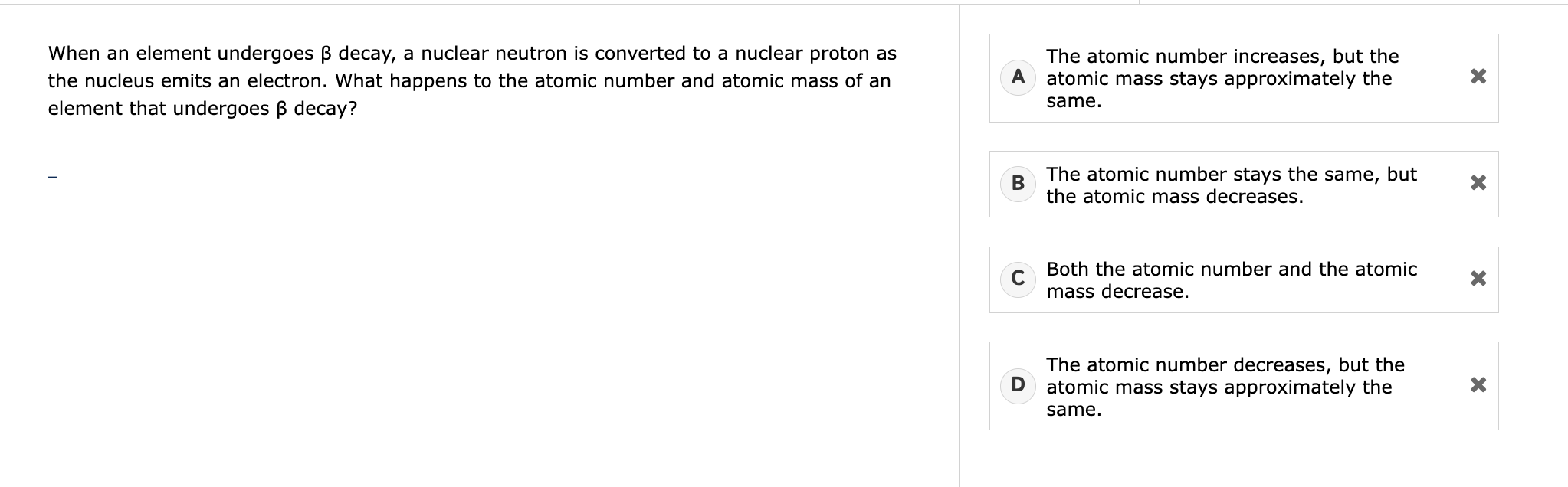Screen dimensions: 1568x487
Task: Pick the circled letter C
Action: [1018, 279]
